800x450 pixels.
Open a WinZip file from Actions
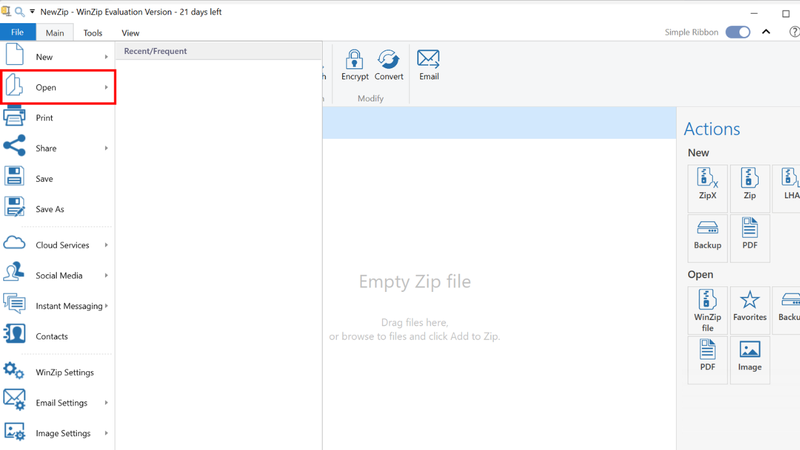[707, 310]
